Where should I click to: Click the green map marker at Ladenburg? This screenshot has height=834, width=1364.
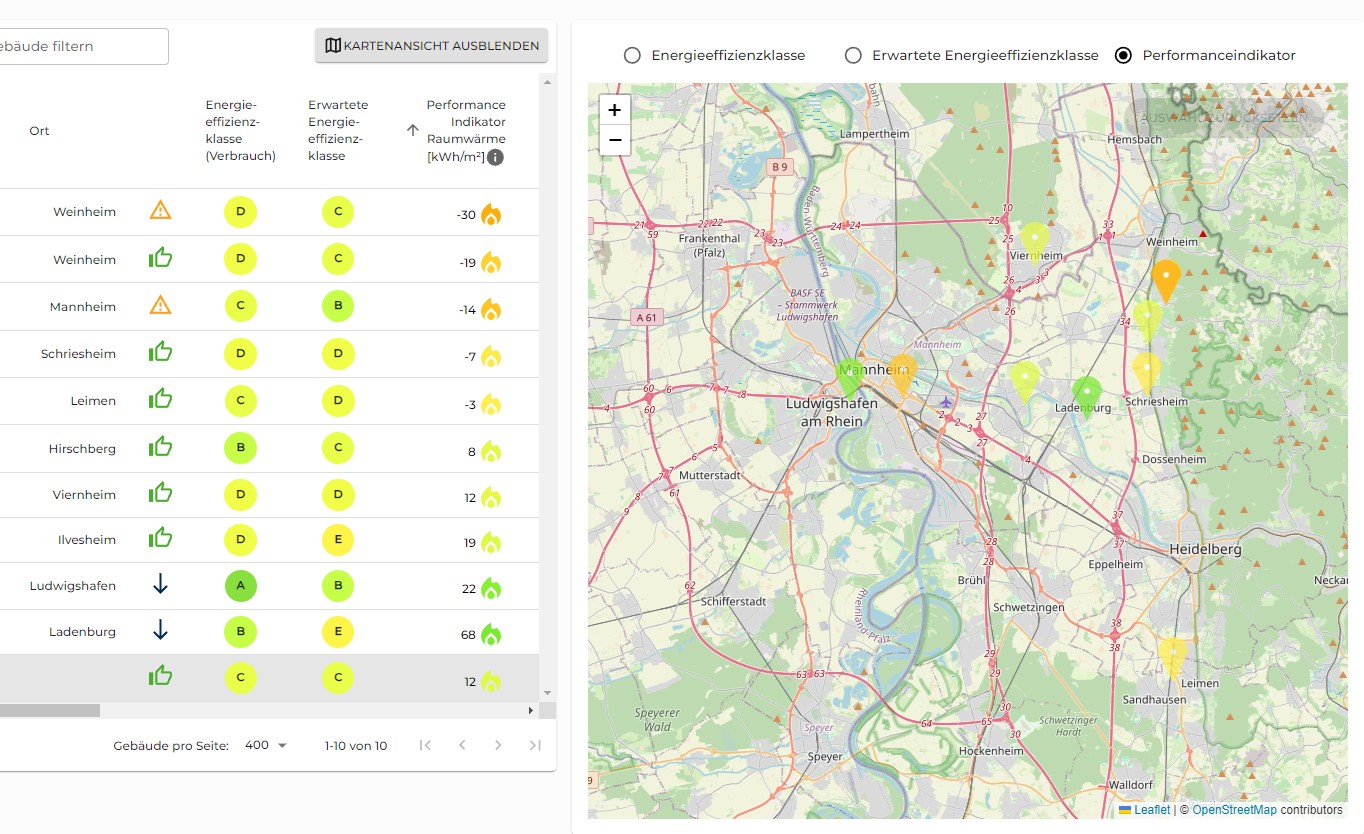pyautogui.click(x=1086, y=392)
